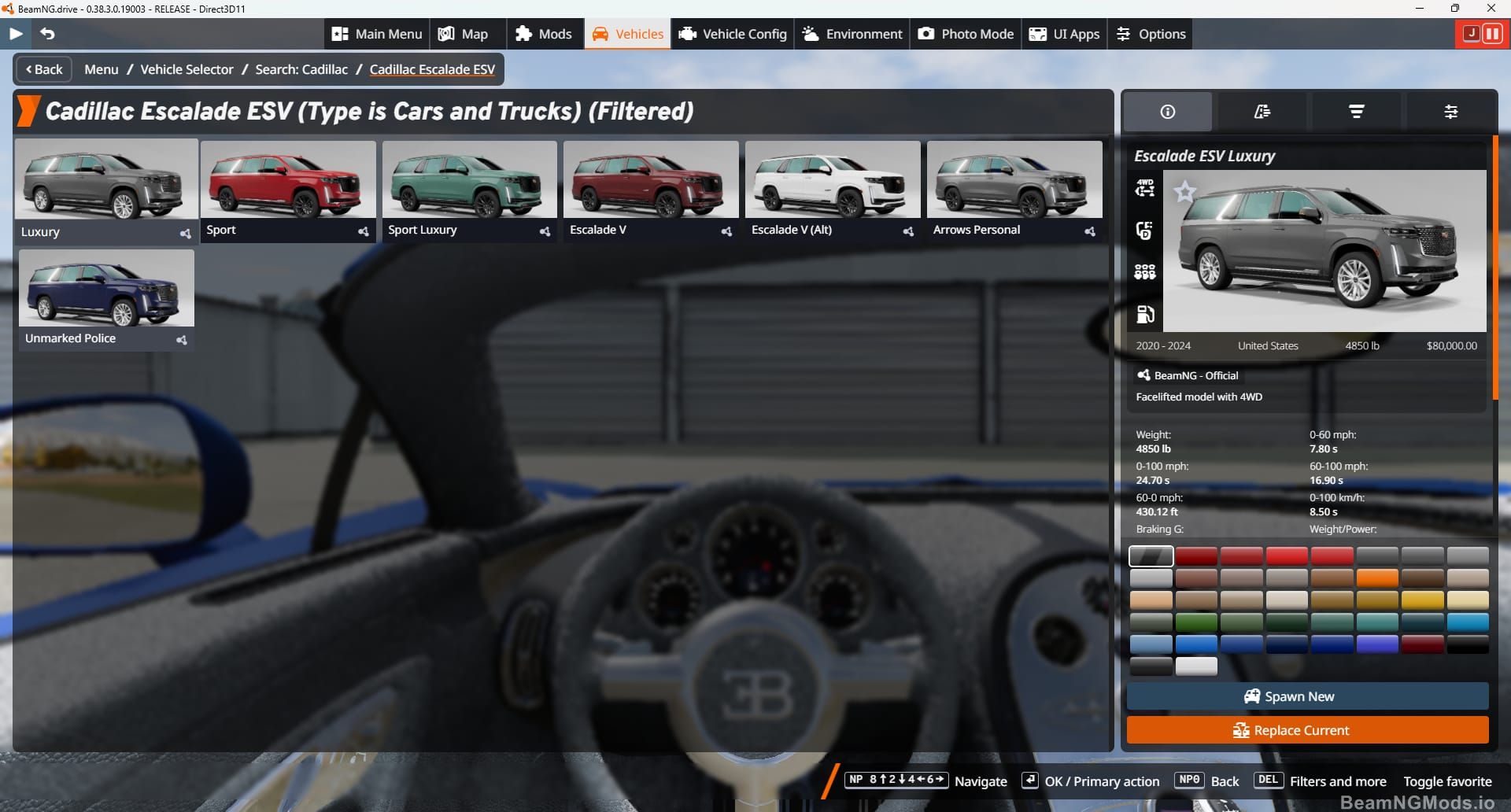Switch to the Vehicle Config tab
Image resolution: width=1511 pixels, height=812 pixels.
(731, 34)
